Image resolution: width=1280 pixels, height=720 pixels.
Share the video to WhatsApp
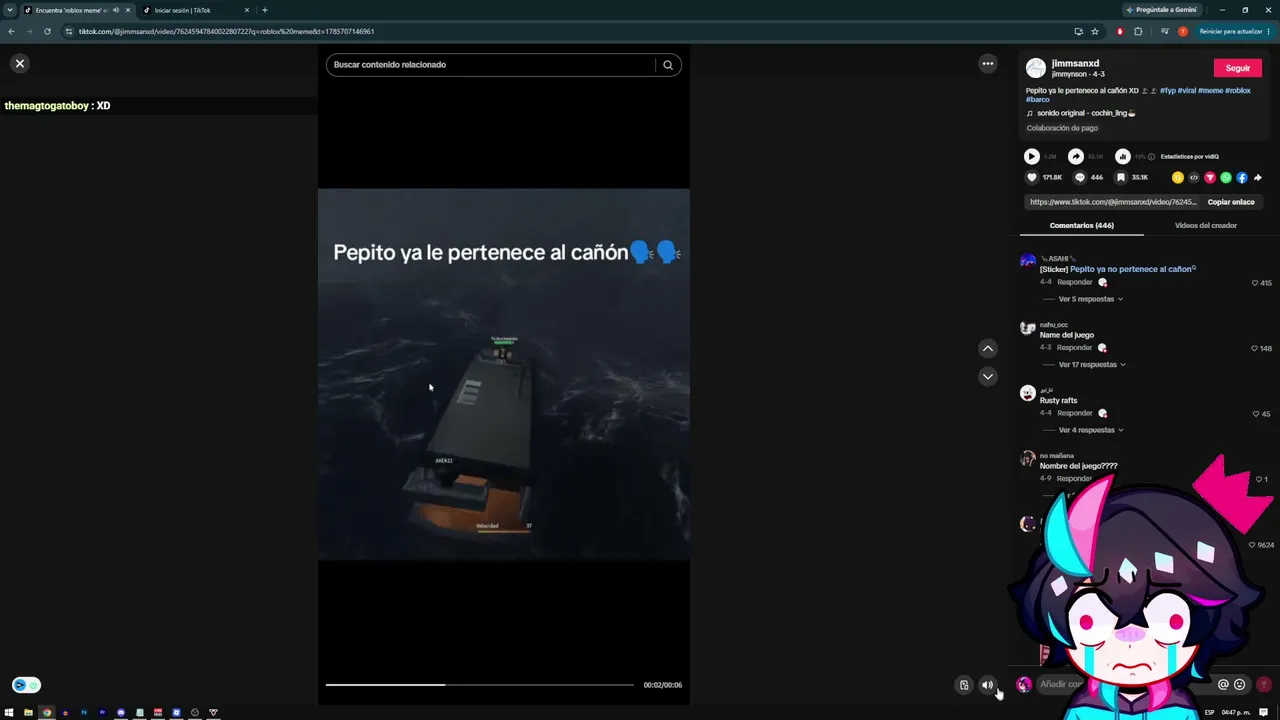(x=1226, y=178)
